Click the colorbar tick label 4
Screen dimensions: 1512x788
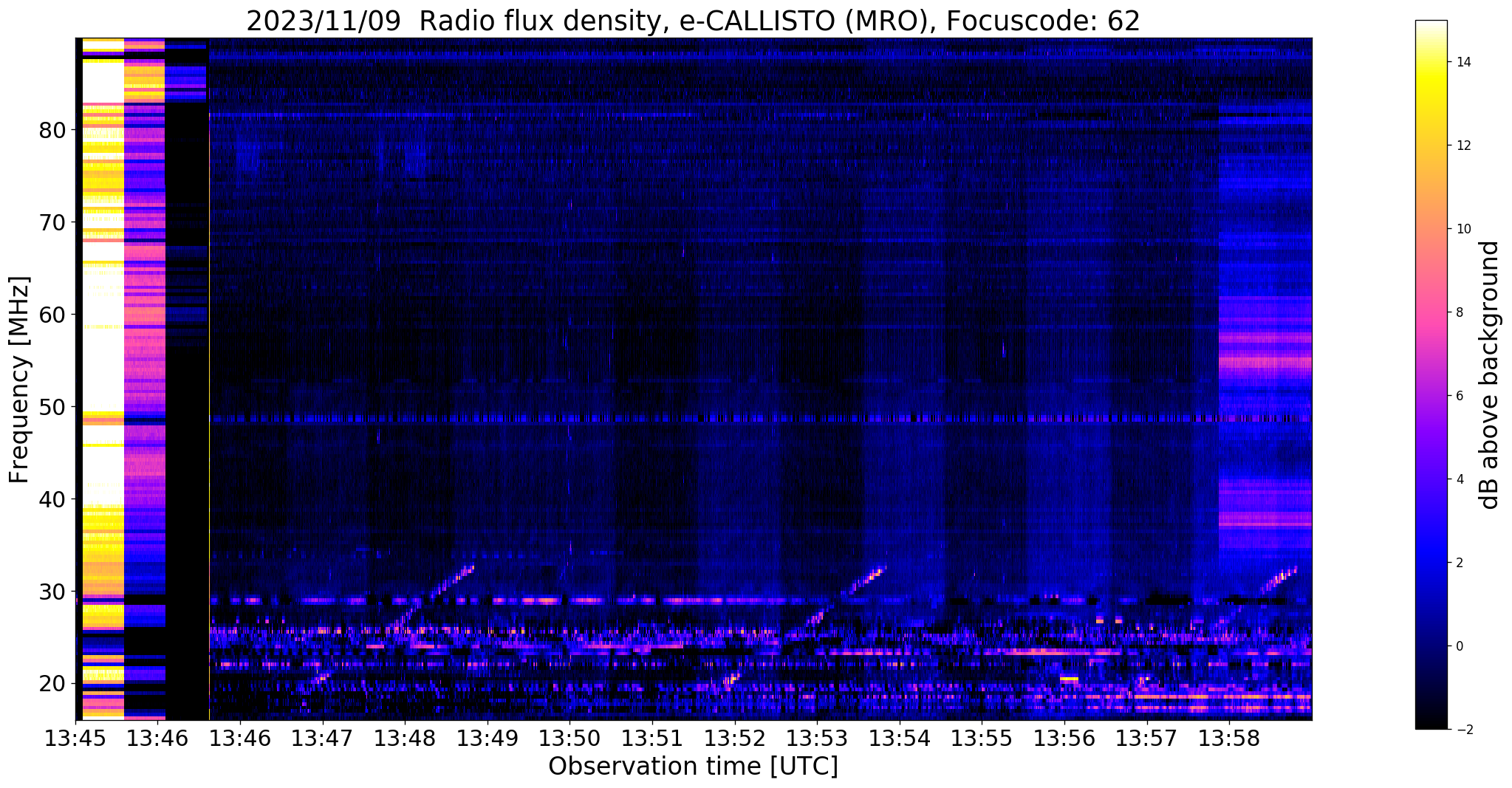[x=1459, y=479]
